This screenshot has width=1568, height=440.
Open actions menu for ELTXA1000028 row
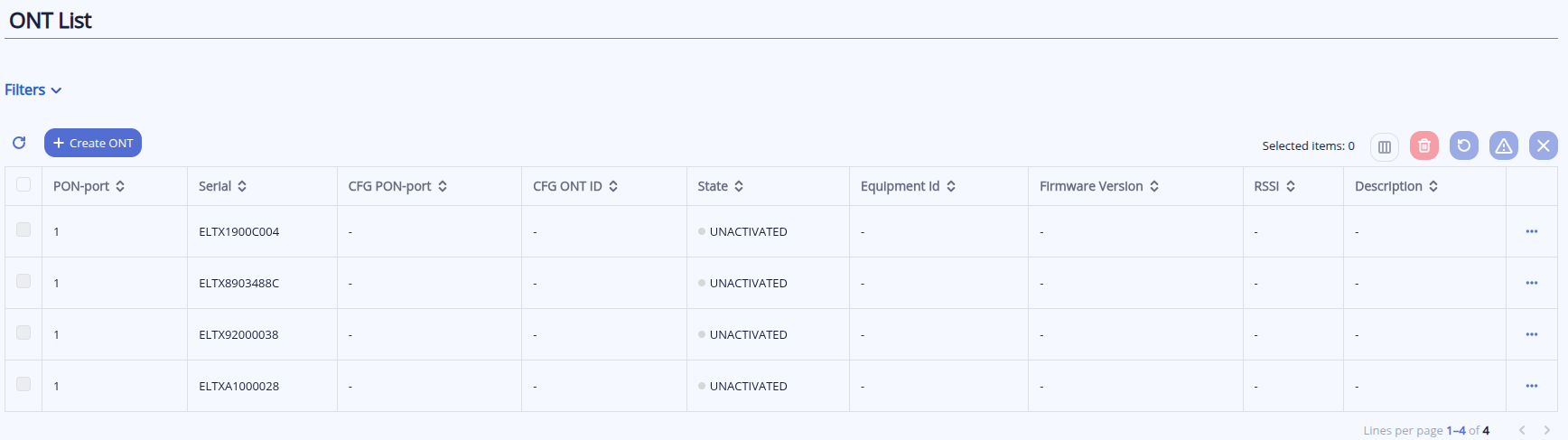pos(1531,386)
